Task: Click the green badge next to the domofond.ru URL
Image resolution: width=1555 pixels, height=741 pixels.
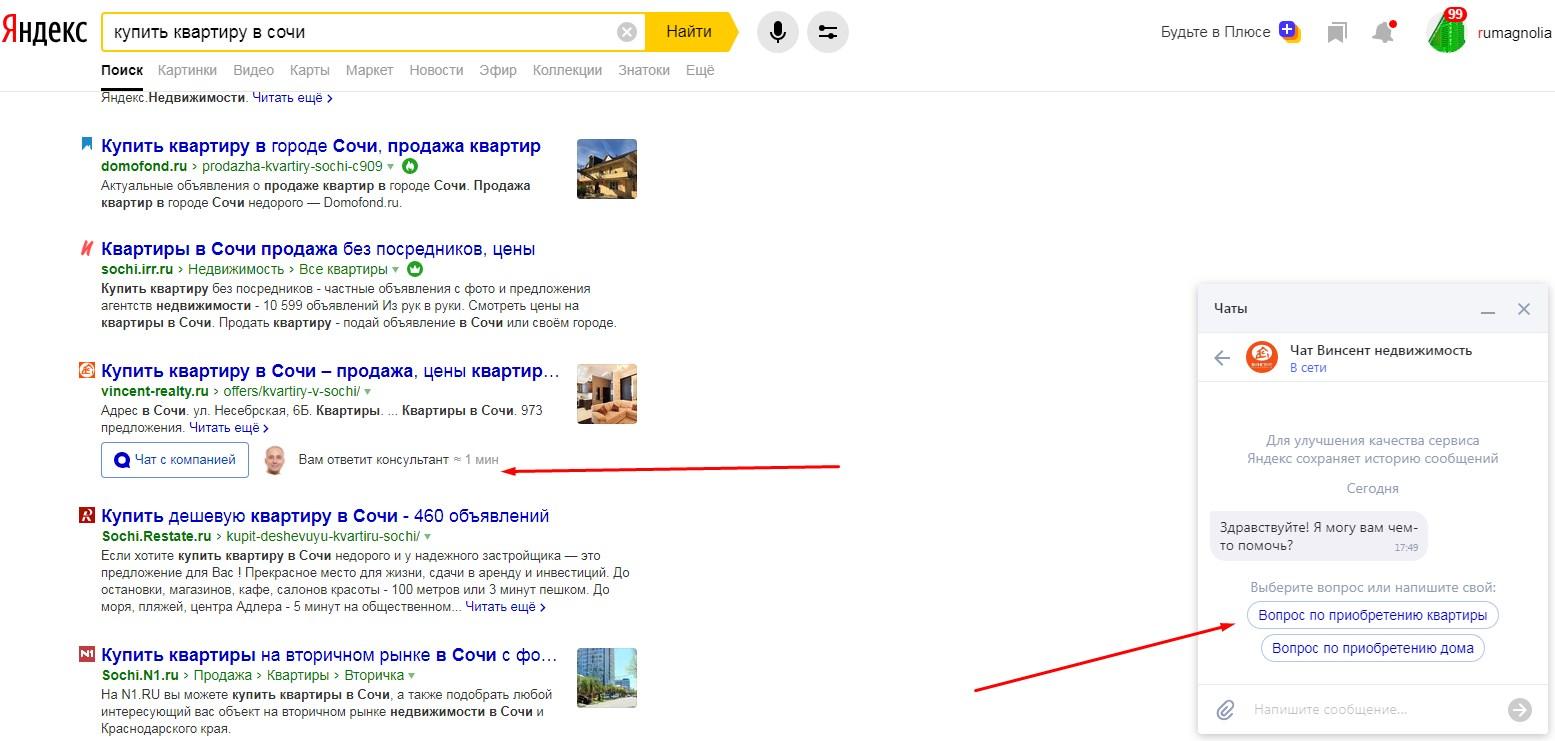Action: tap(410, 166)
